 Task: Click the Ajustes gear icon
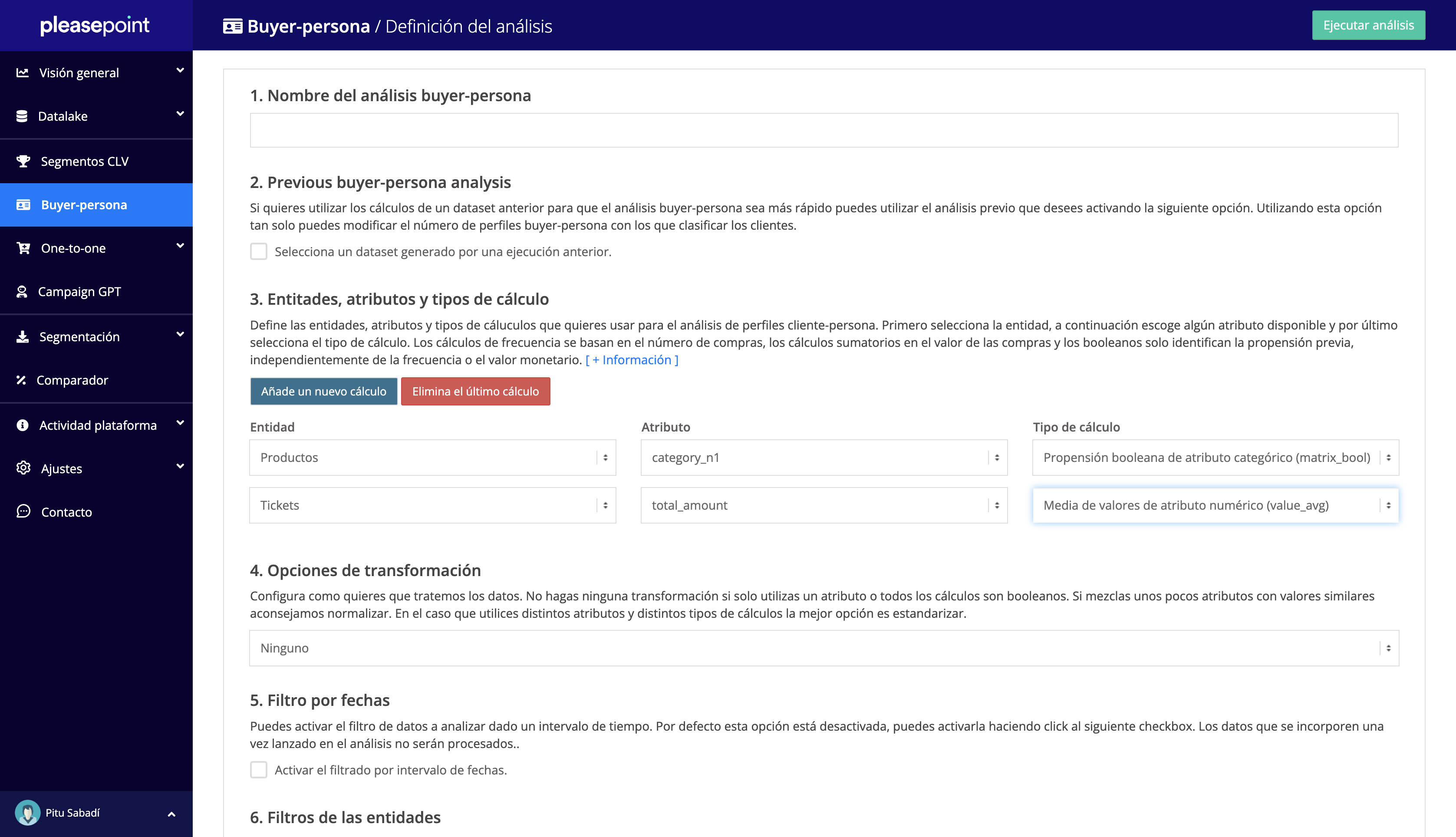click(23, 468)
